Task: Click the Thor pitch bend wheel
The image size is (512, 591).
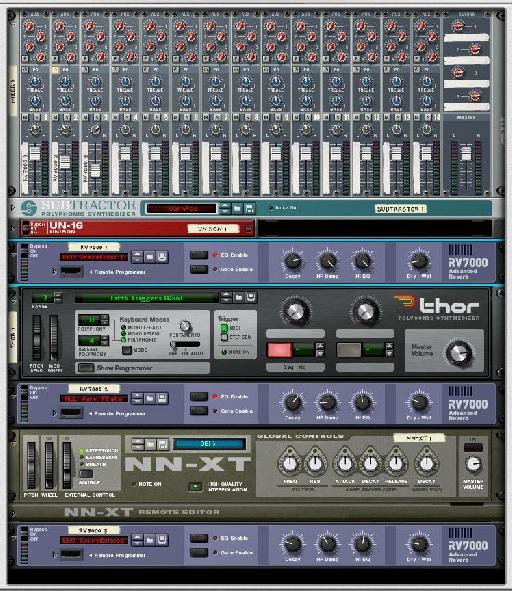Action: [x=37, y=338]
